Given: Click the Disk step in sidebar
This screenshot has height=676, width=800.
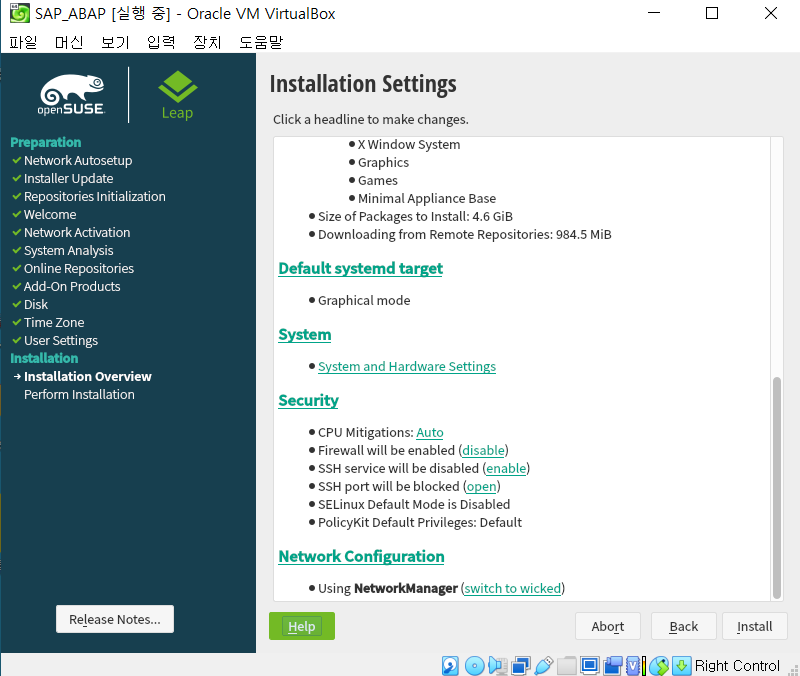Looking at the screenshot, I should point(36,304).
